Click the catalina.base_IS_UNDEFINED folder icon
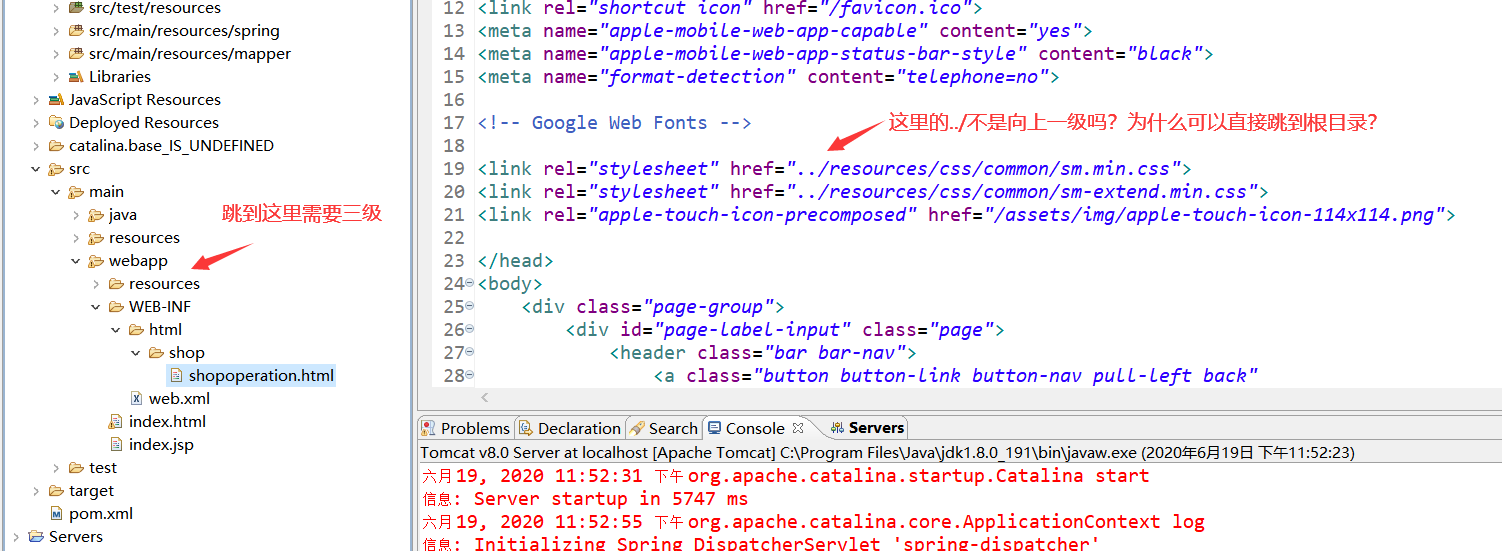The height and width of the screenshot is (551, 1502). 56,146
